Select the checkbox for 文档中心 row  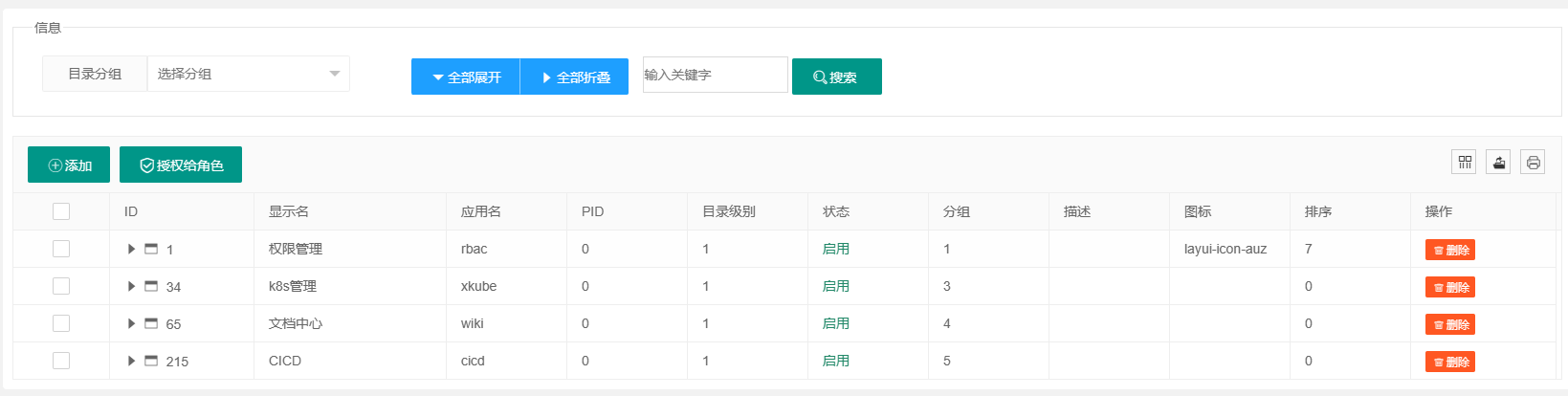click(x=61, y=323)
